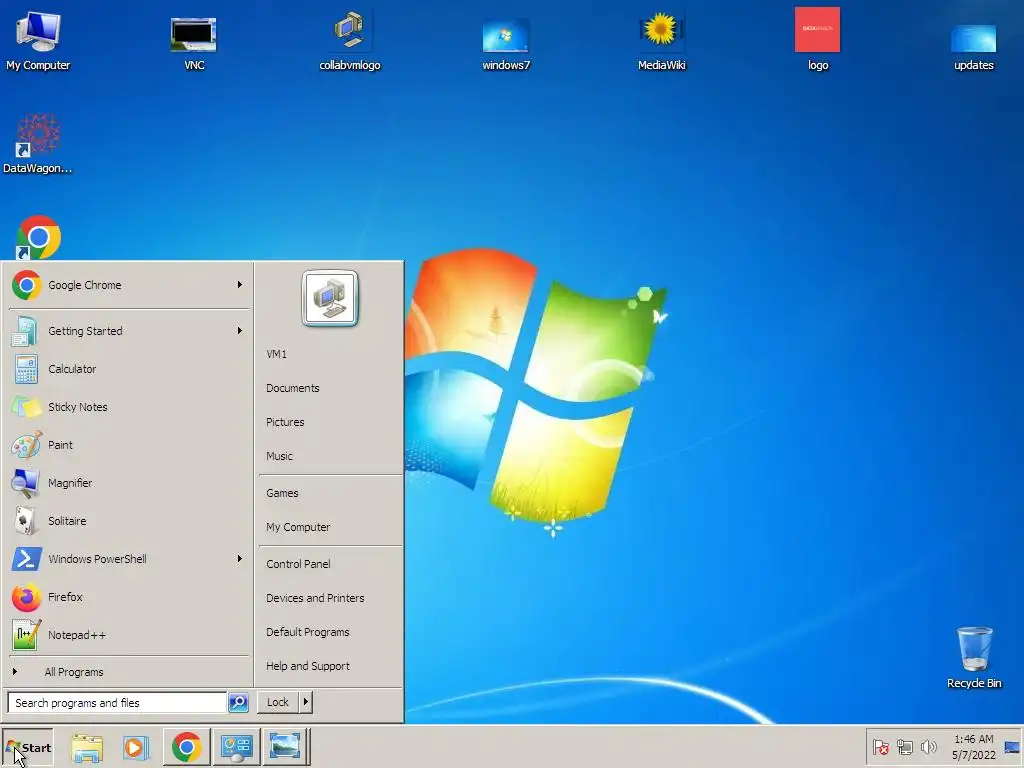The image size is (1024, 768).
Task: Click the volume speaker tray icon
Action: click(928, 746)
